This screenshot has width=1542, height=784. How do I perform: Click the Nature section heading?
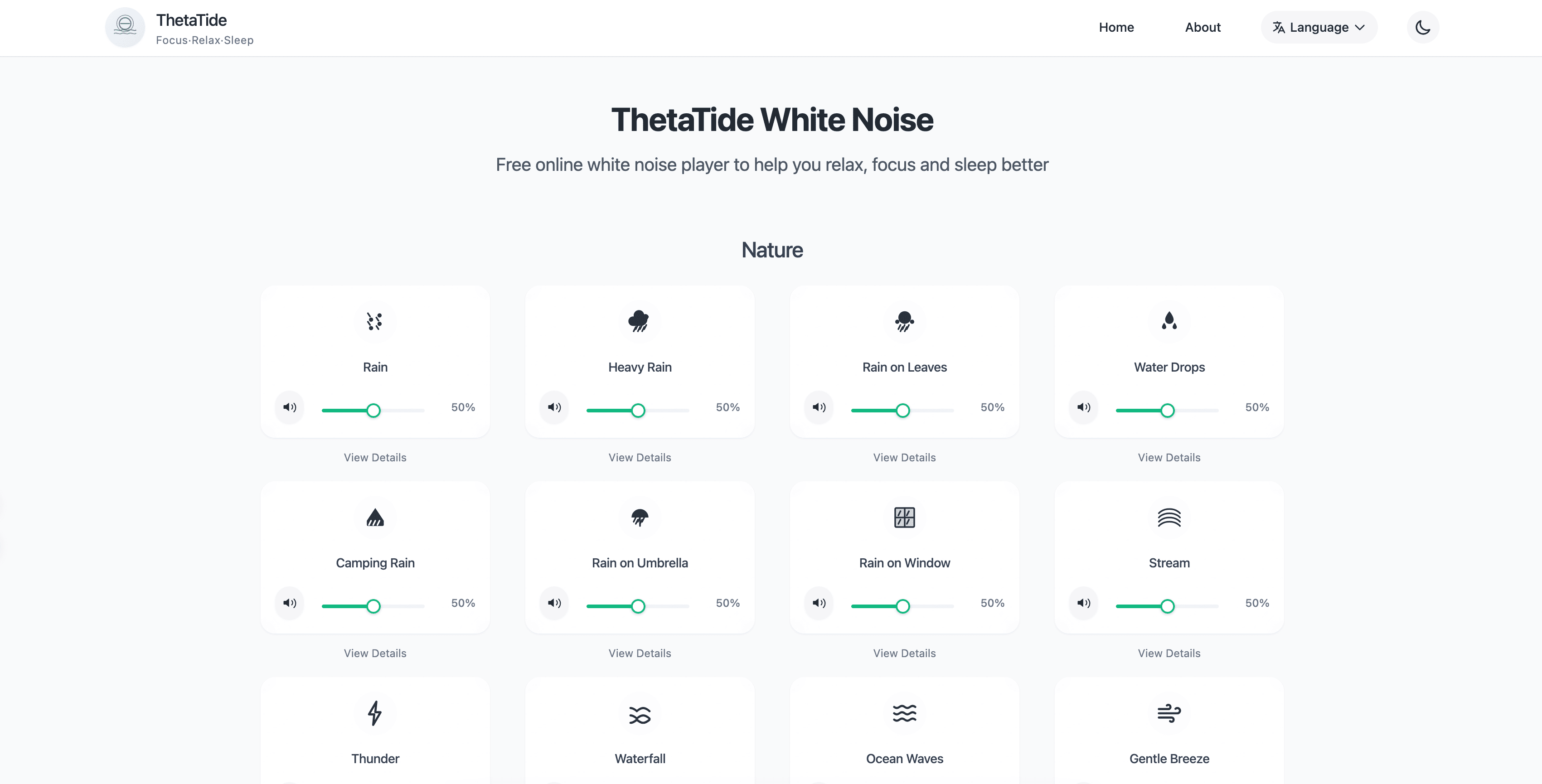click(x=771, y=250)
